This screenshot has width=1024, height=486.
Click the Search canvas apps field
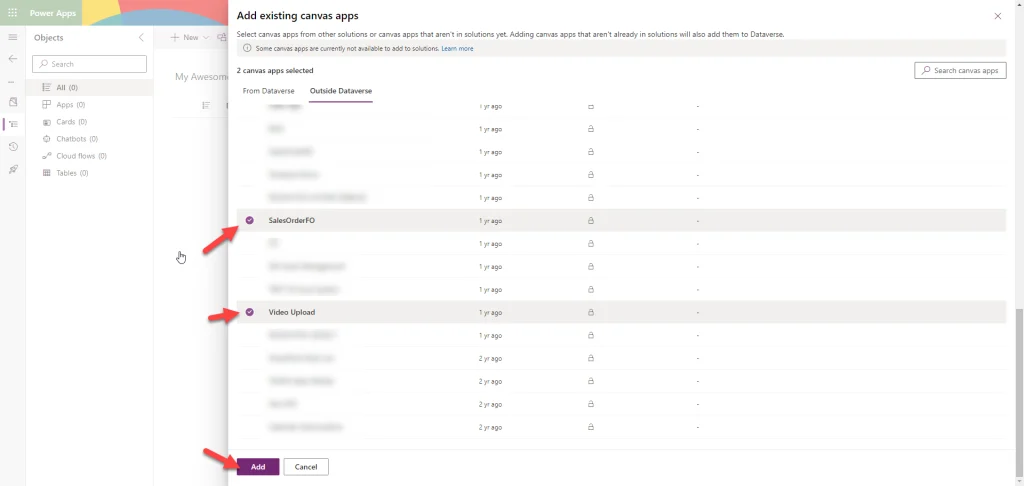(x=960, y=71)
